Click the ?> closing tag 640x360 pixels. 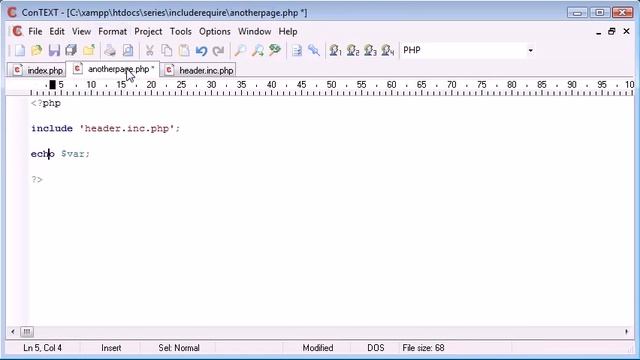(37, 179)
